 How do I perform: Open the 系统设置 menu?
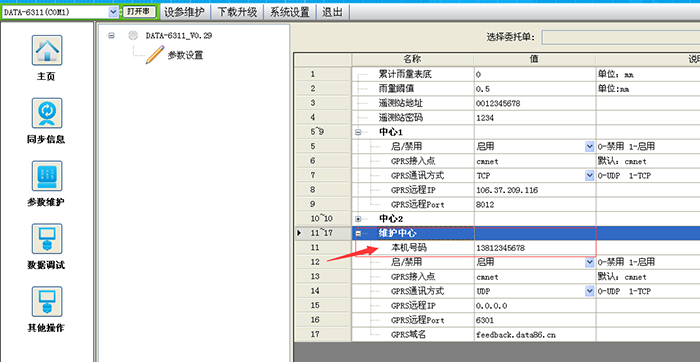[290, 12]
